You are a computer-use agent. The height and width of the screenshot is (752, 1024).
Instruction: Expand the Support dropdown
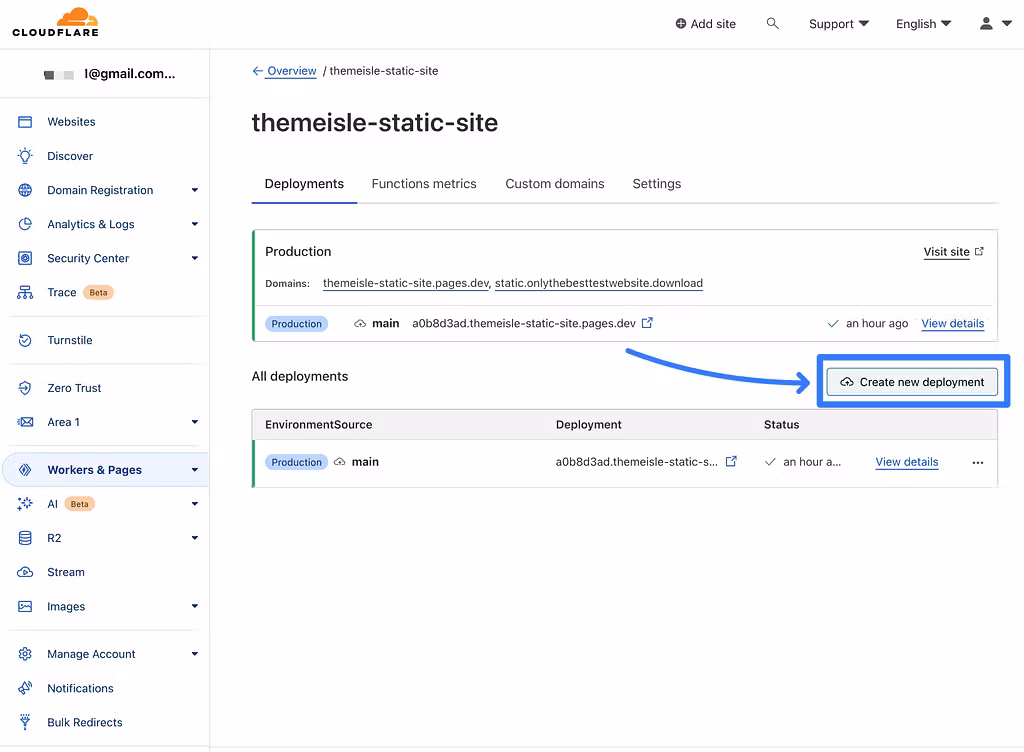838,23
